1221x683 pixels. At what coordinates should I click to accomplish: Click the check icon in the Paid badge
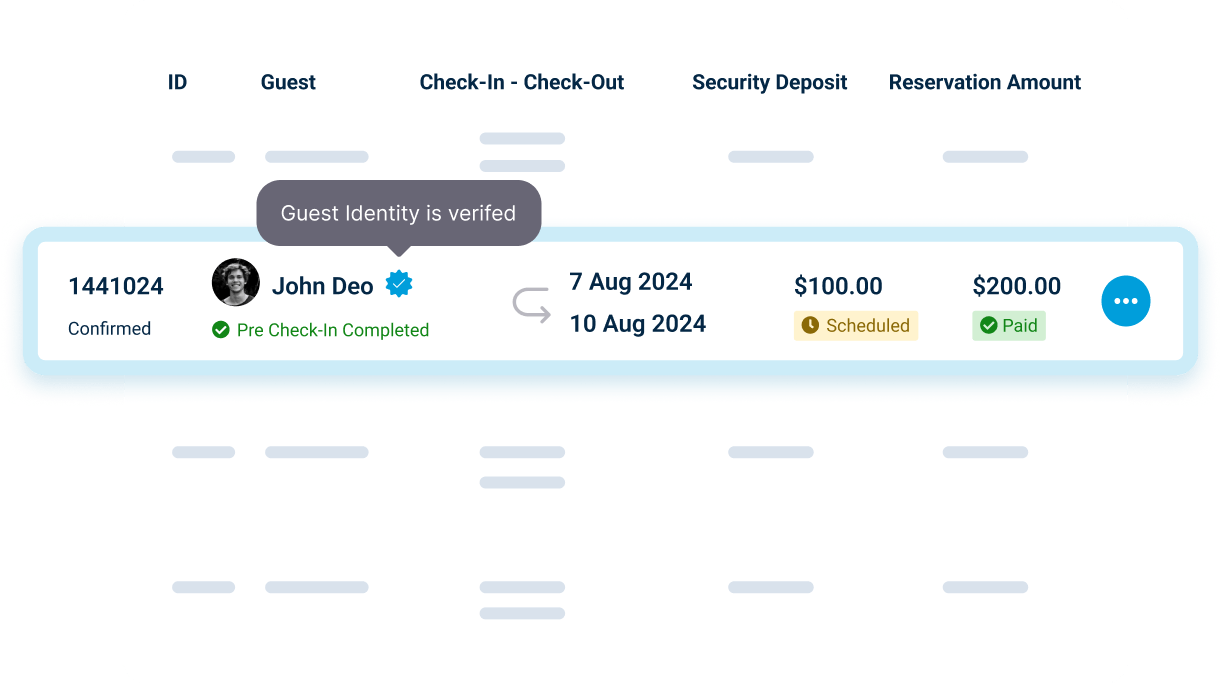[x=985, y=325]
